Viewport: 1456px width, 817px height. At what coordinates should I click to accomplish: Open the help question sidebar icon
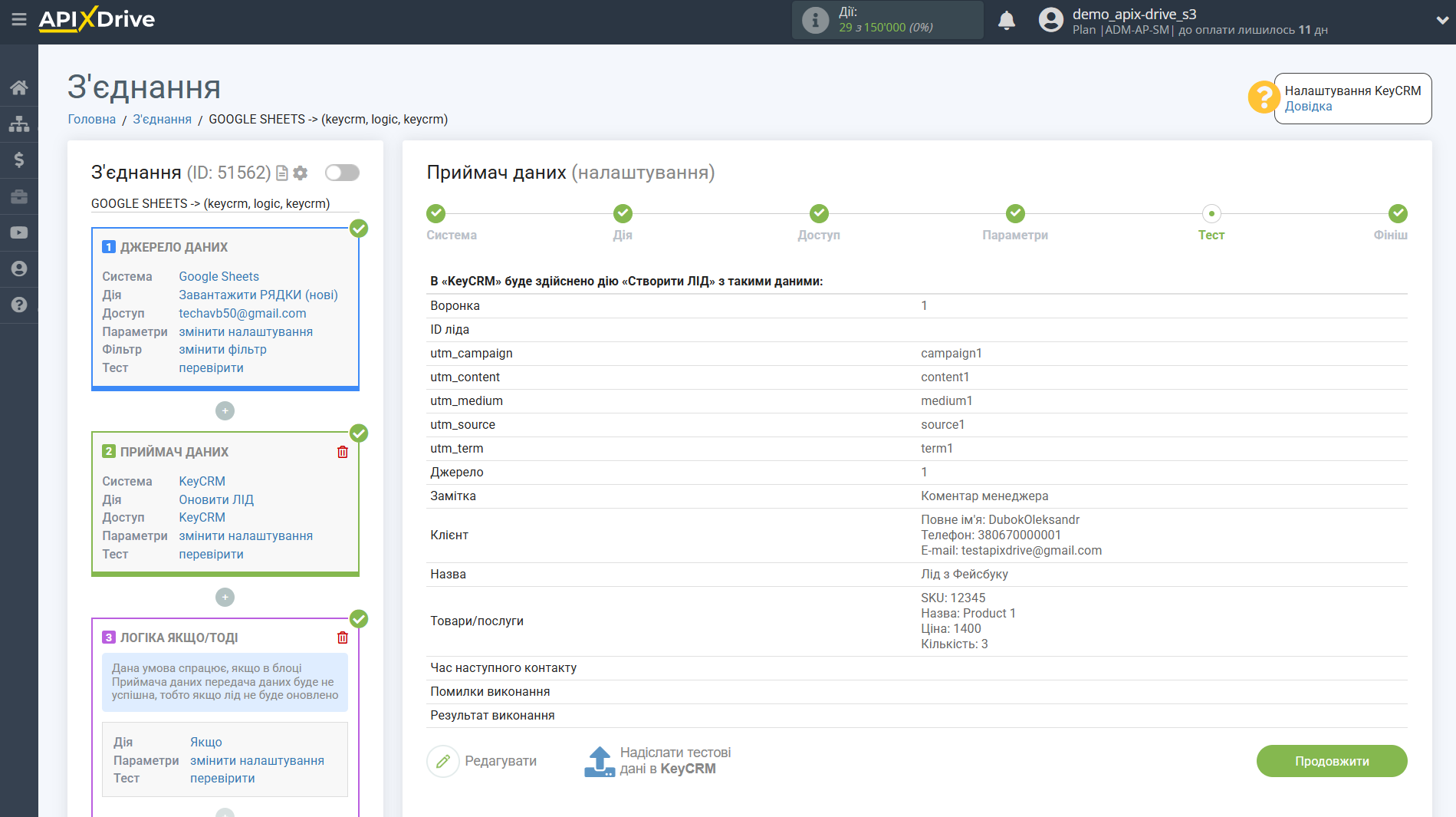(19, 305)
